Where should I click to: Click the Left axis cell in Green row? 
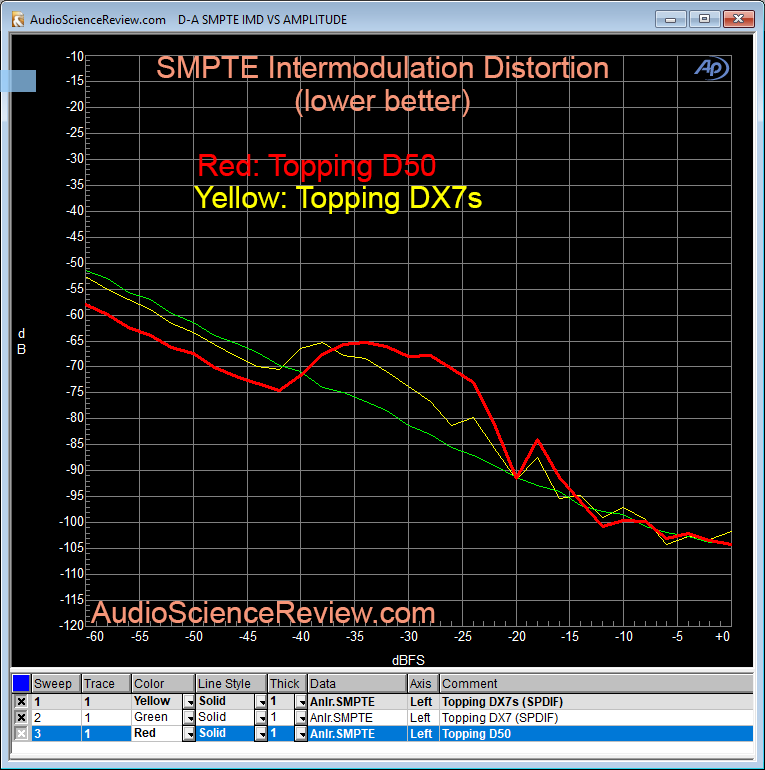coord(423,718)
